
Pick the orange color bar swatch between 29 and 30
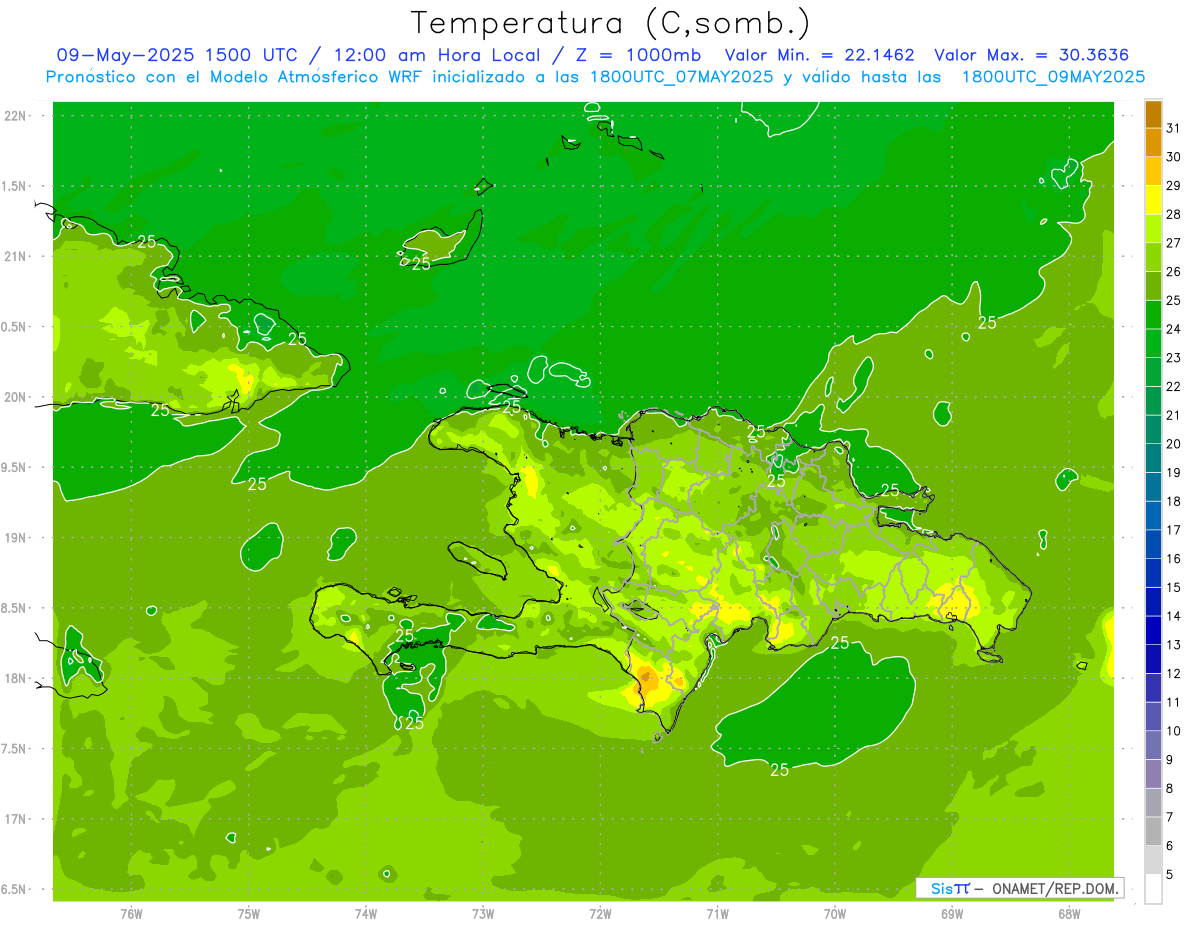(x=1153, y=172)
